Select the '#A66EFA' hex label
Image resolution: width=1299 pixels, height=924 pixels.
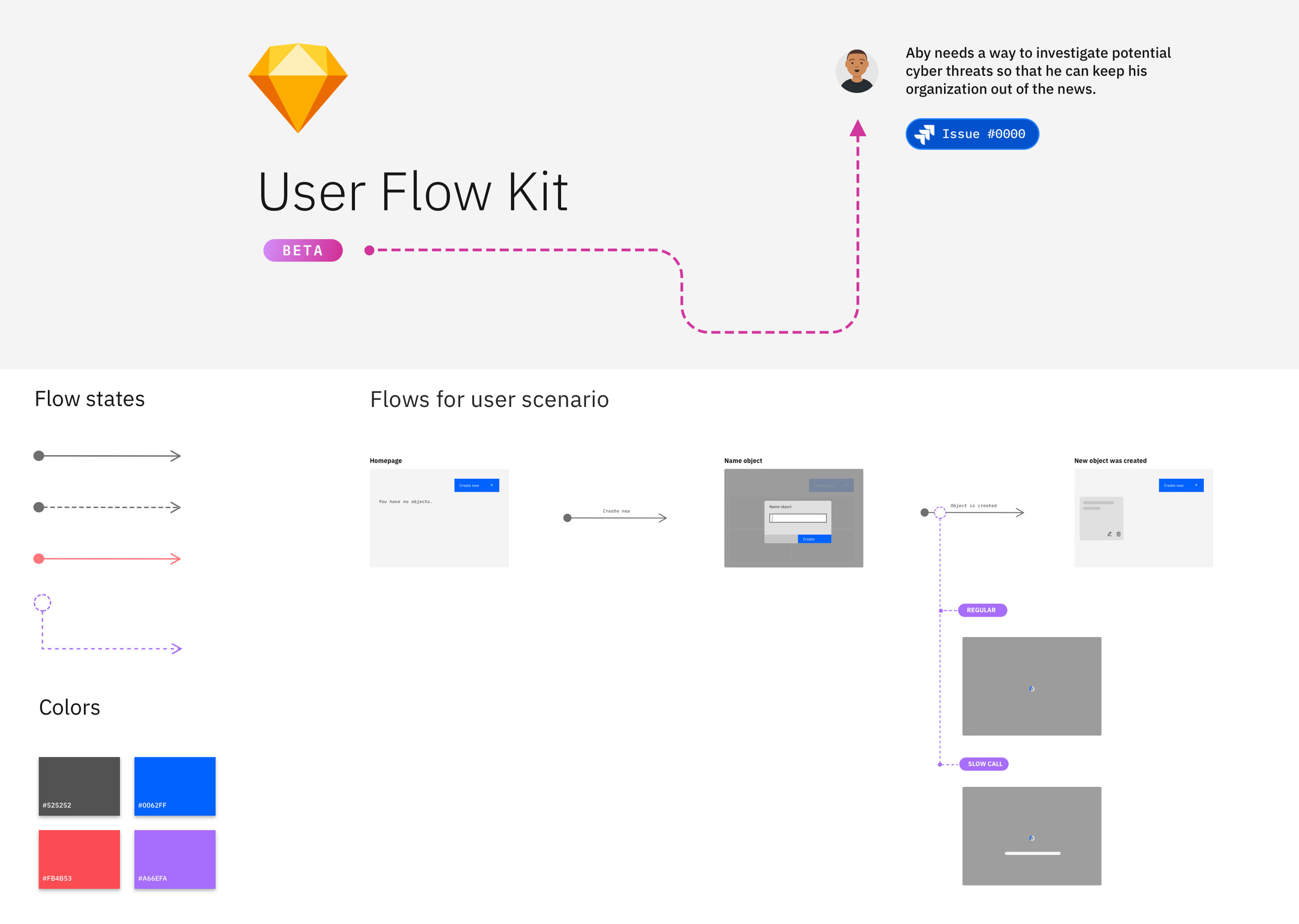[152, 878]
